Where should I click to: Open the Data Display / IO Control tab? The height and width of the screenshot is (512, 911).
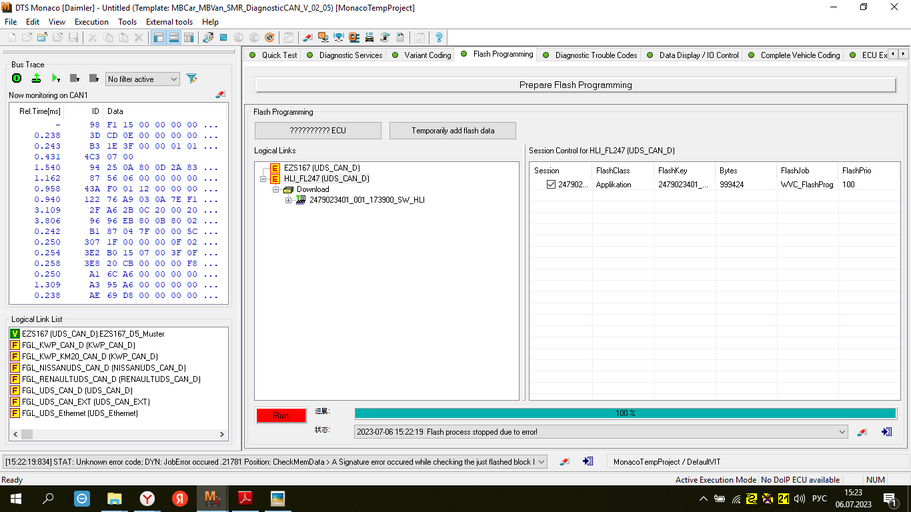[x=693, y=55]
